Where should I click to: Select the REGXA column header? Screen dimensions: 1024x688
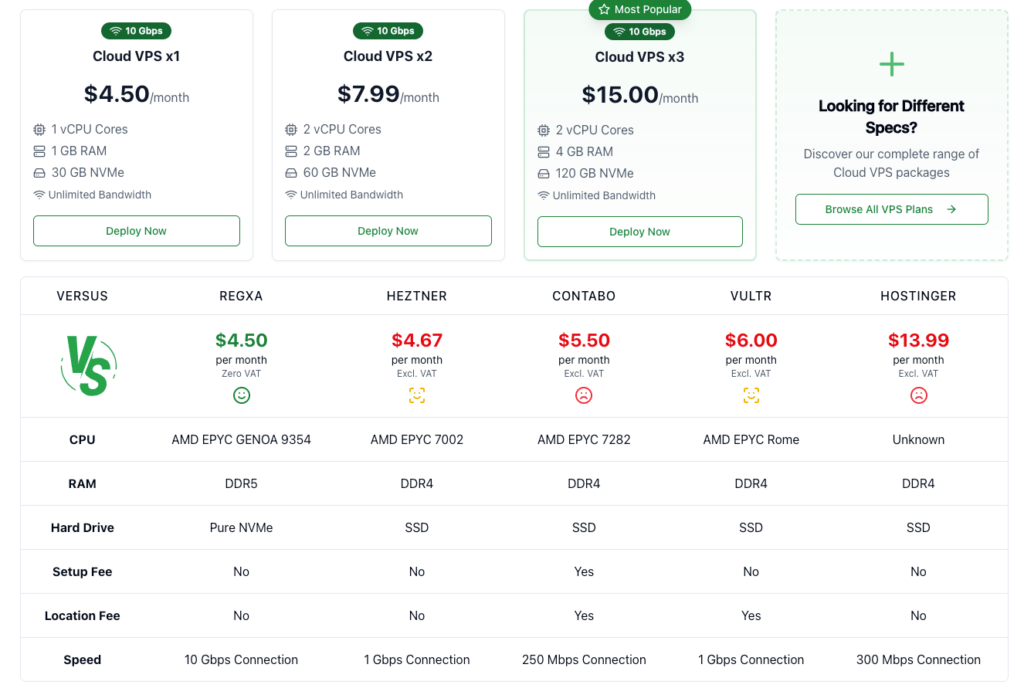[241, 296]
